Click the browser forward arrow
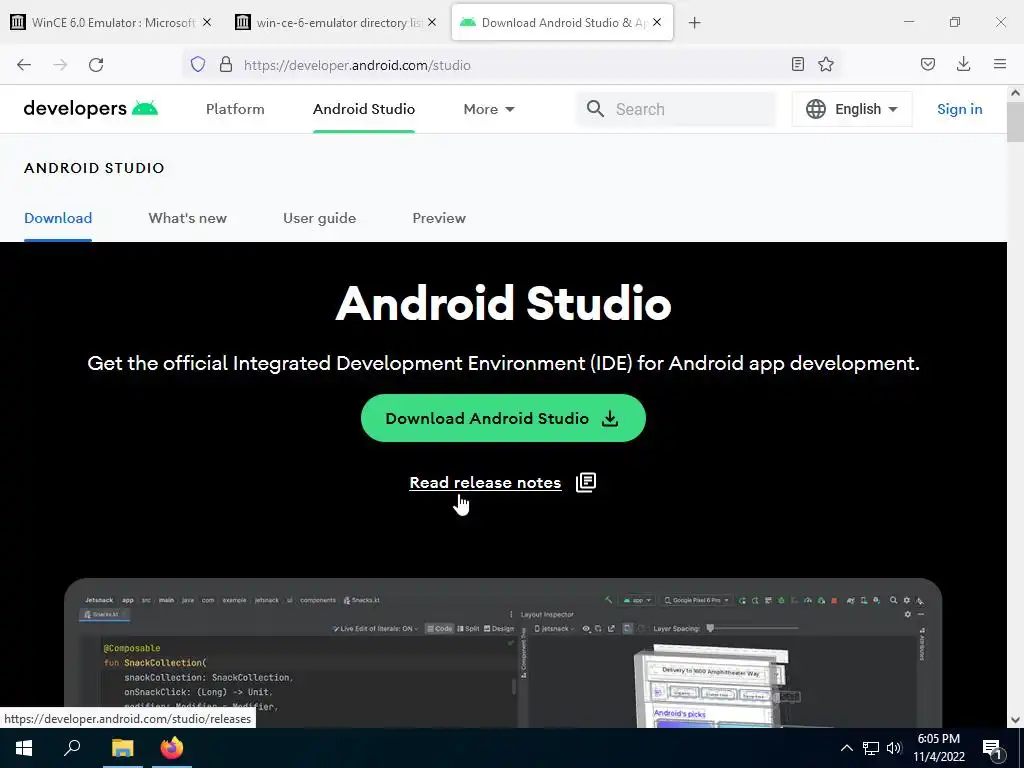Screen dimensions: 1024x768 [x=60, y=65]
